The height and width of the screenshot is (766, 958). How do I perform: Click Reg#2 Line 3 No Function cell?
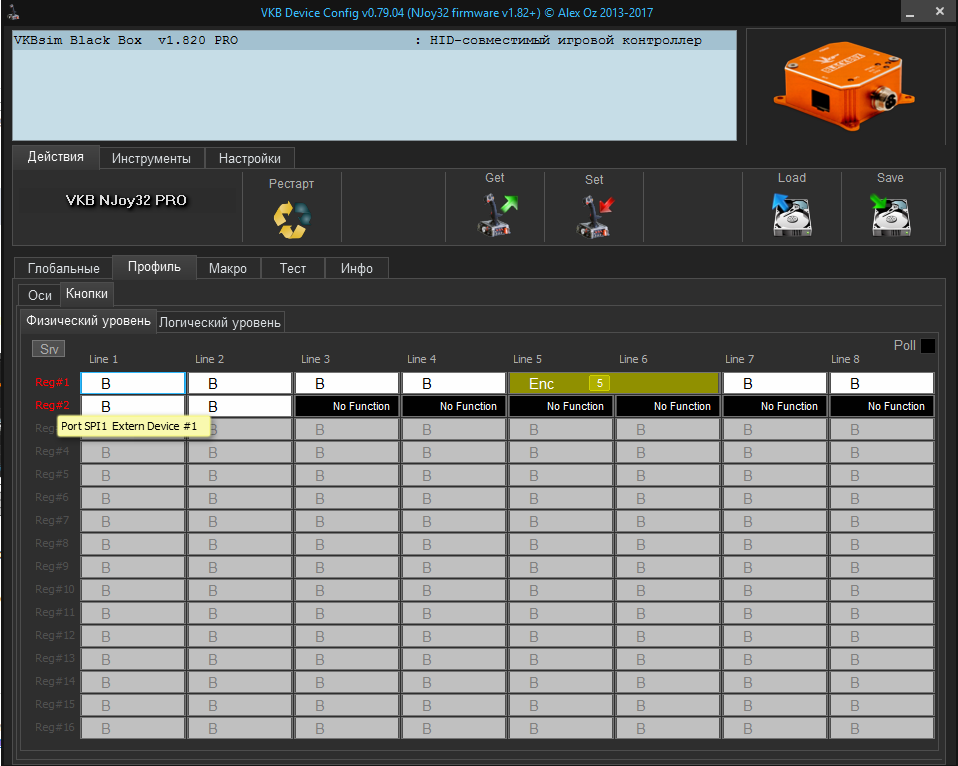[347, 406]
